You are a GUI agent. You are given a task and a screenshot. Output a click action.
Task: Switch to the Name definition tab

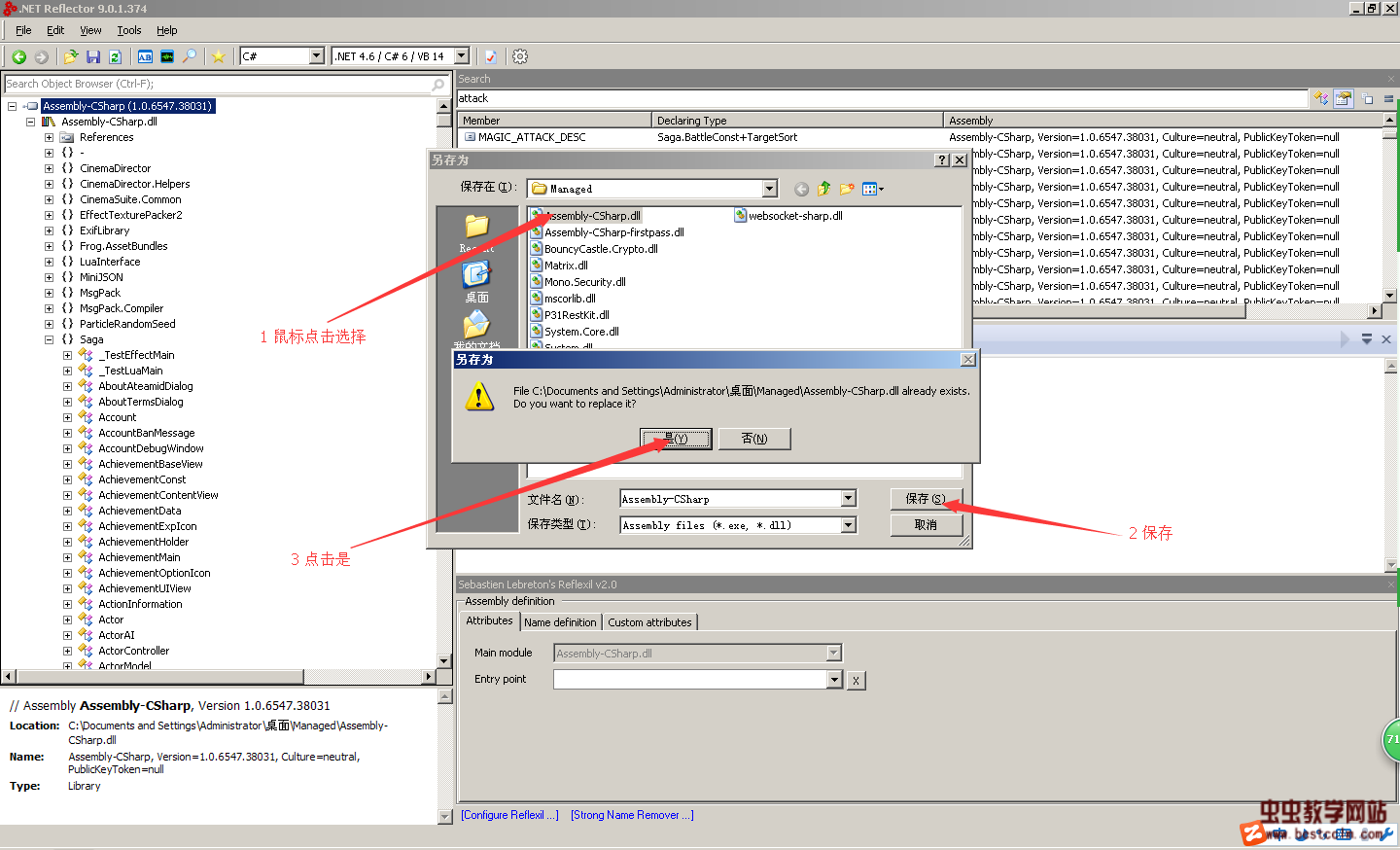560,622
